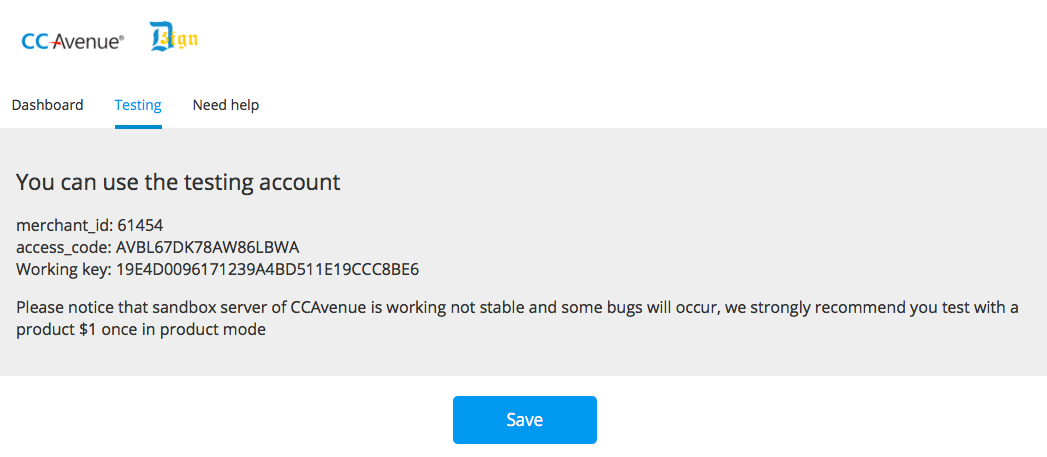
Task: Switch to the Need help tab
Action: pyautogui.click(x=226, y=105)
